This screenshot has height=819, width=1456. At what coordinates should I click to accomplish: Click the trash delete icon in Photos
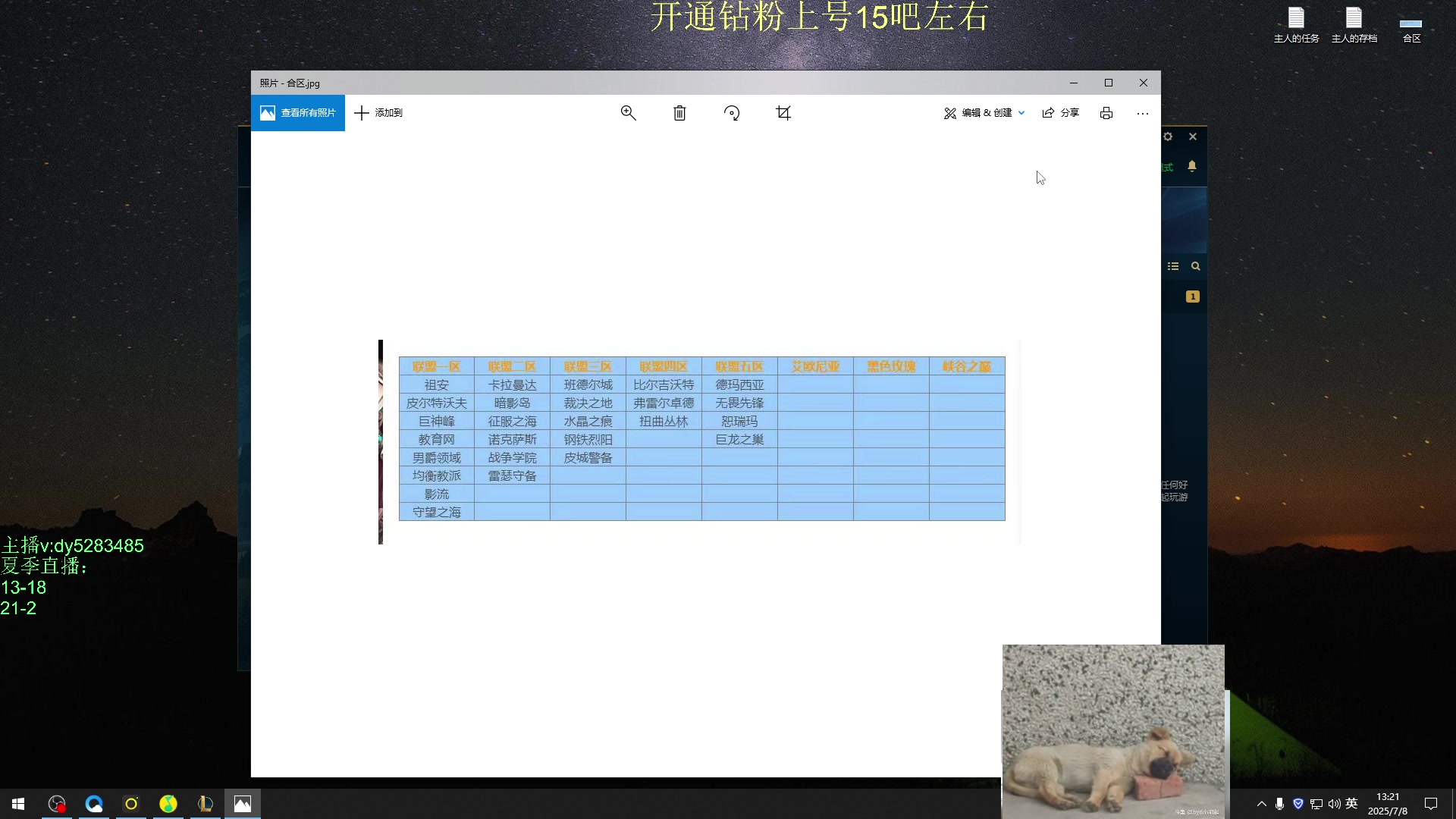pos(679,113)
